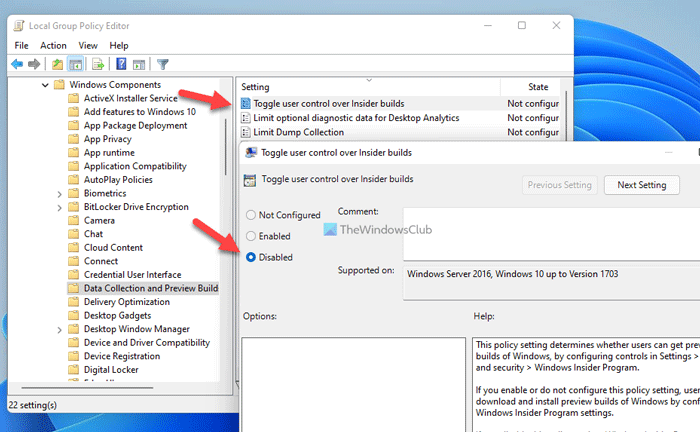The width and height of the screenshot is (700, 432).
Task: Select Add features to Windows 10
Action: pyautogui.click(x=140, y=112)
